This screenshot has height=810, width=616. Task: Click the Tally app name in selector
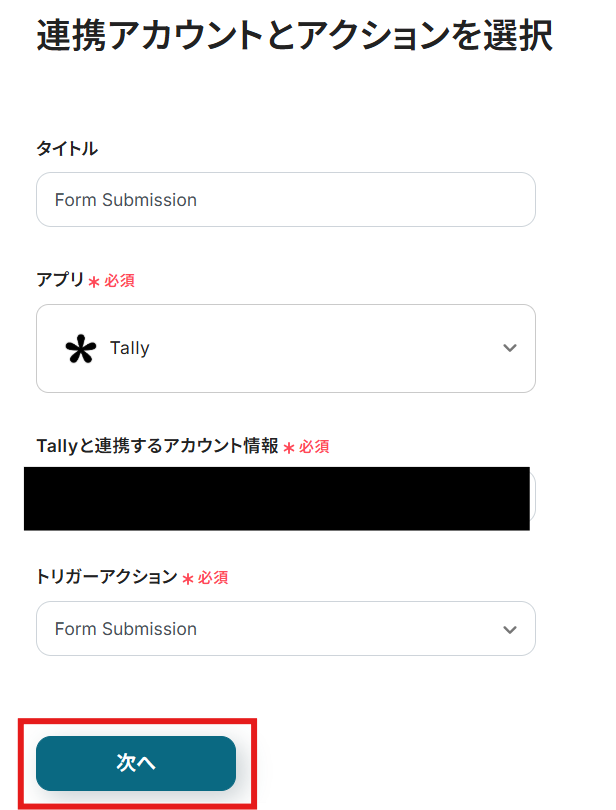[130, 348]
